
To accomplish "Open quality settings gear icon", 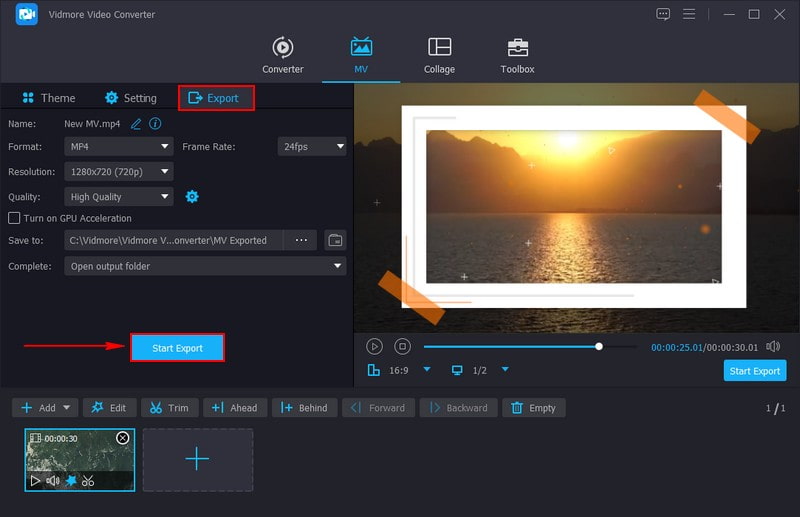I will point(192,197).
